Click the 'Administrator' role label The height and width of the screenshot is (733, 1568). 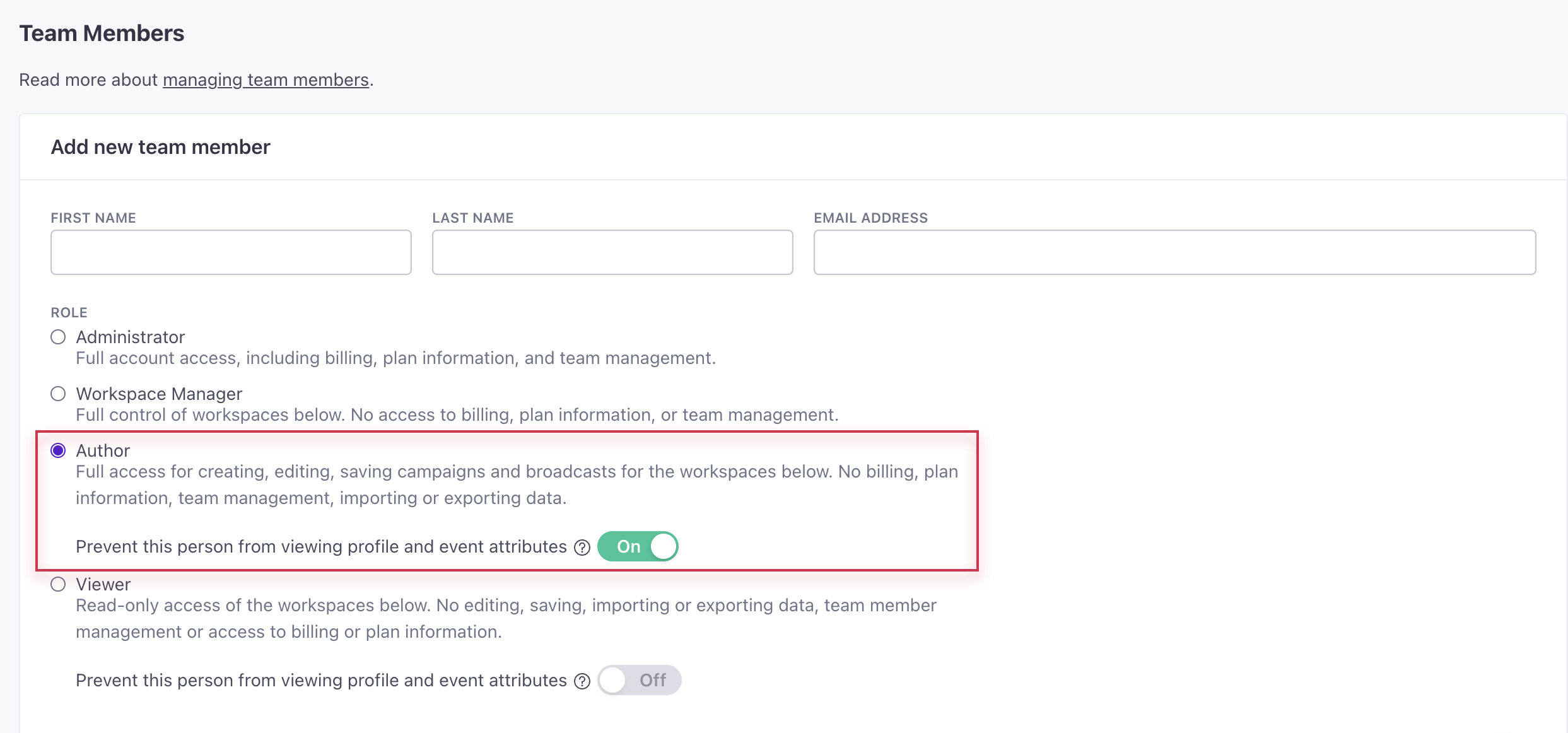coord(131,337)
